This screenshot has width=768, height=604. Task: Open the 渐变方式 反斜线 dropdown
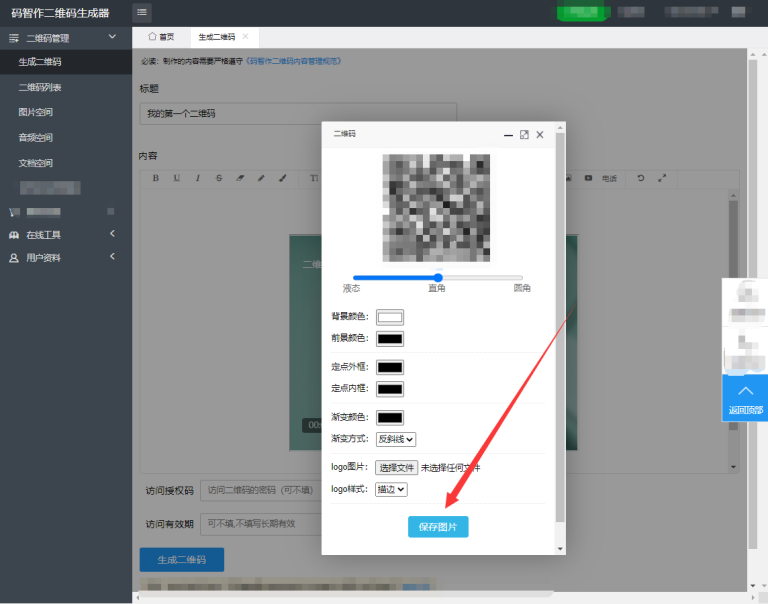pos(396,439)
